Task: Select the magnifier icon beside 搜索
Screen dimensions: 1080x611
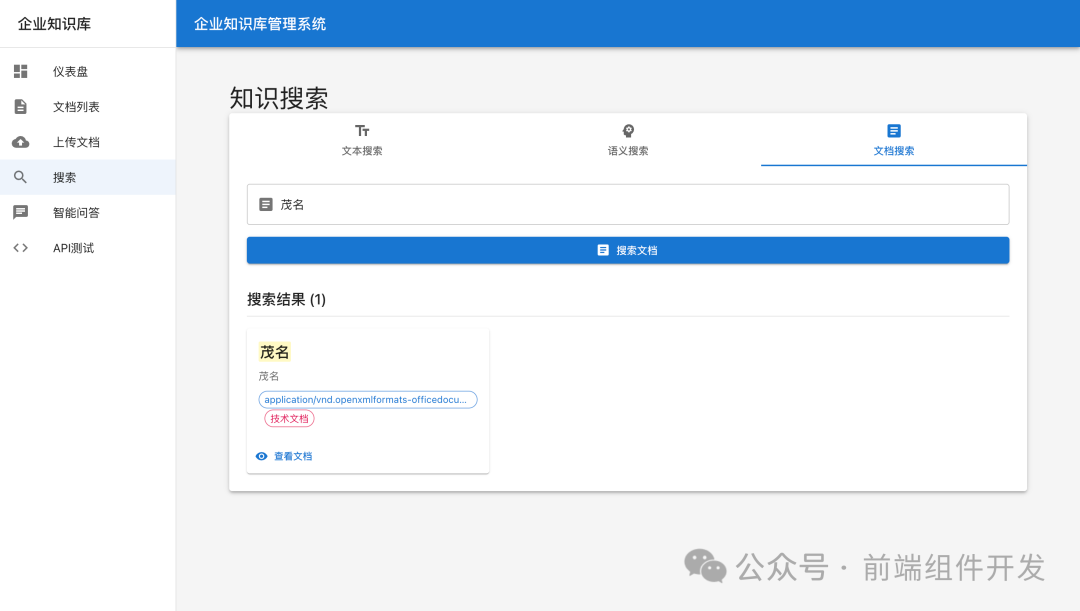Action: pos(20,176)
